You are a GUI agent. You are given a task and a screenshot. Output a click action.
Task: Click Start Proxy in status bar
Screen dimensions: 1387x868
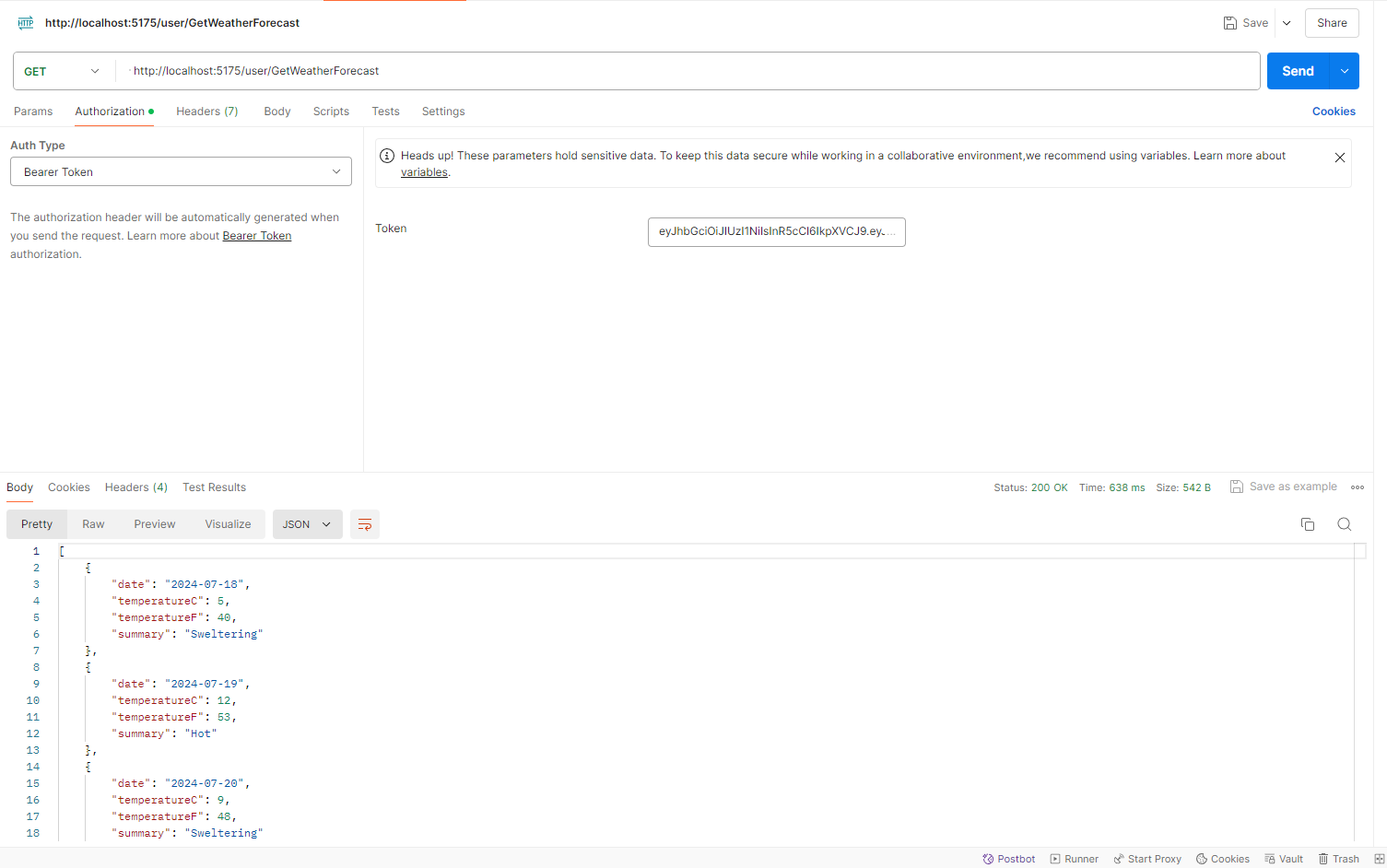click(1147, 859)
